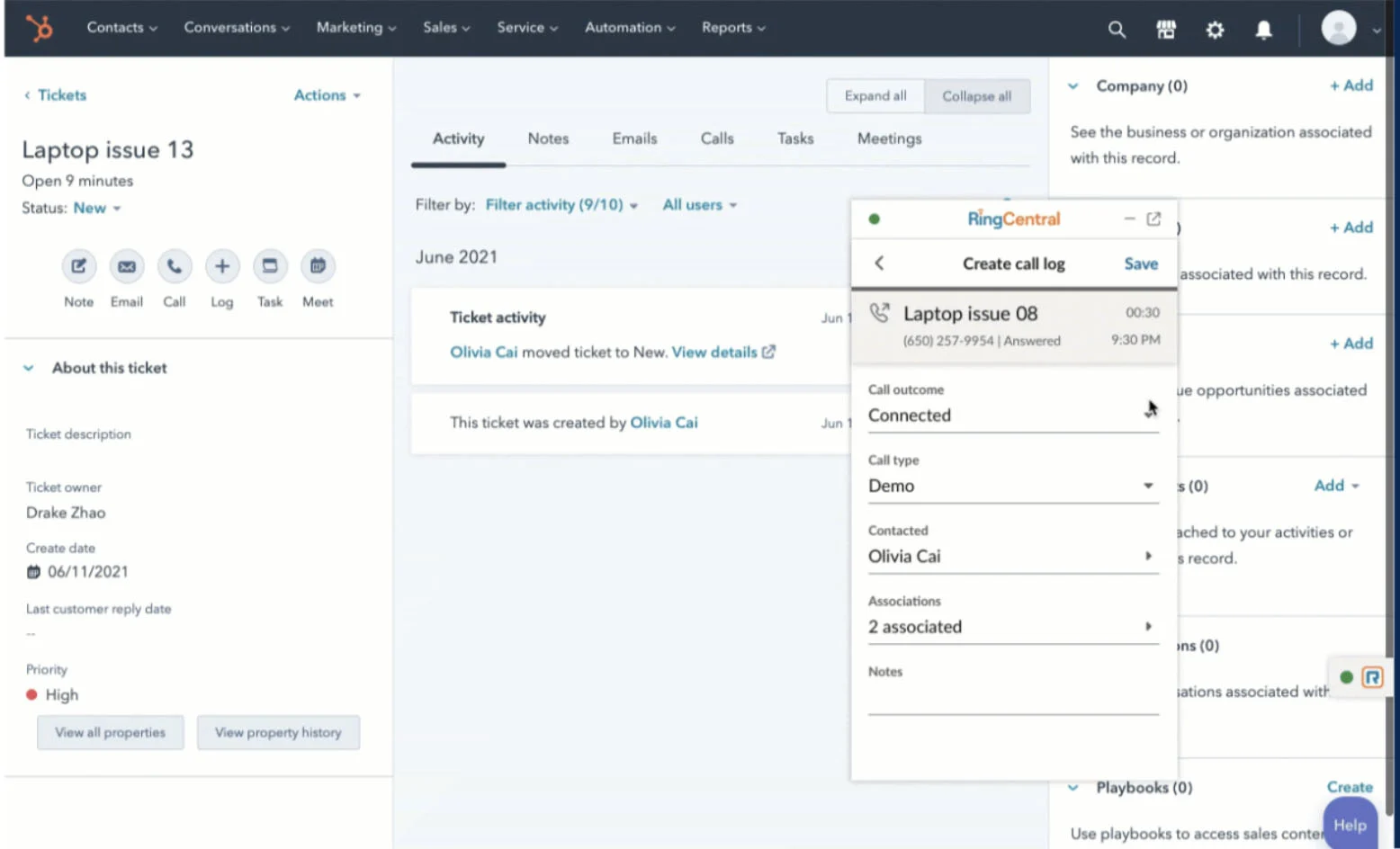Open the Reports menu
1400x849 pixels.
[733, 27]
